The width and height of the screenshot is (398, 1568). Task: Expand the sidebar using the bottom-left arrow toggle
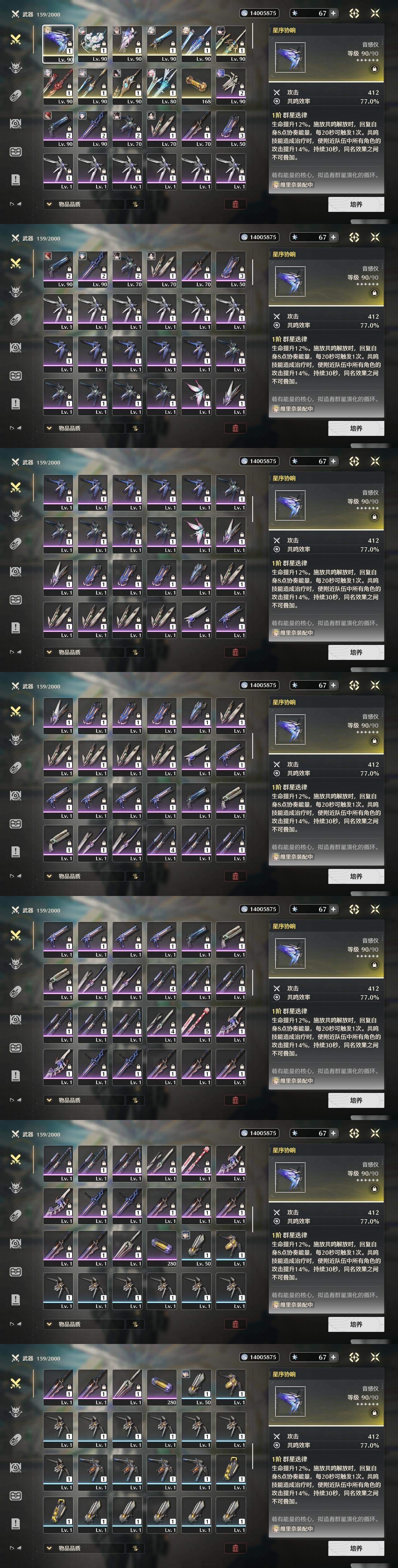point(15,204)
